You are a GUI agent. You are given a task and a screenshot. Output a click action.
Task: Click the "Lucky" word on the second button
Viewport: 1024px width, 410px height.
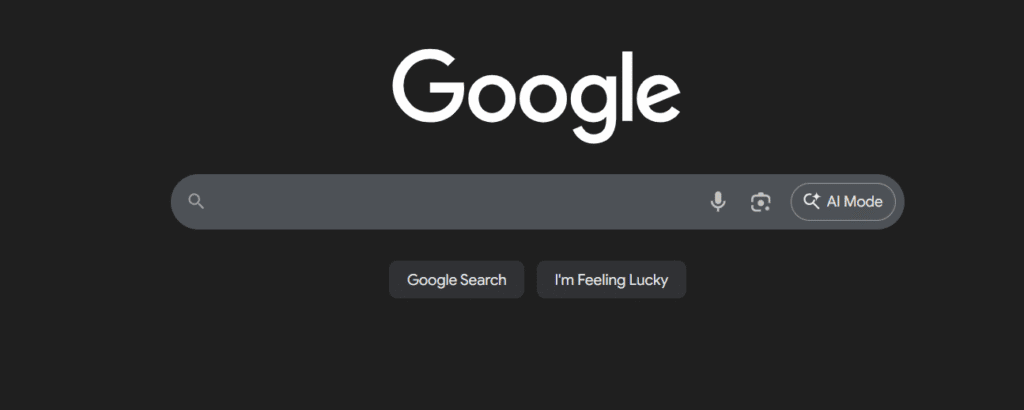pos(648,280)
